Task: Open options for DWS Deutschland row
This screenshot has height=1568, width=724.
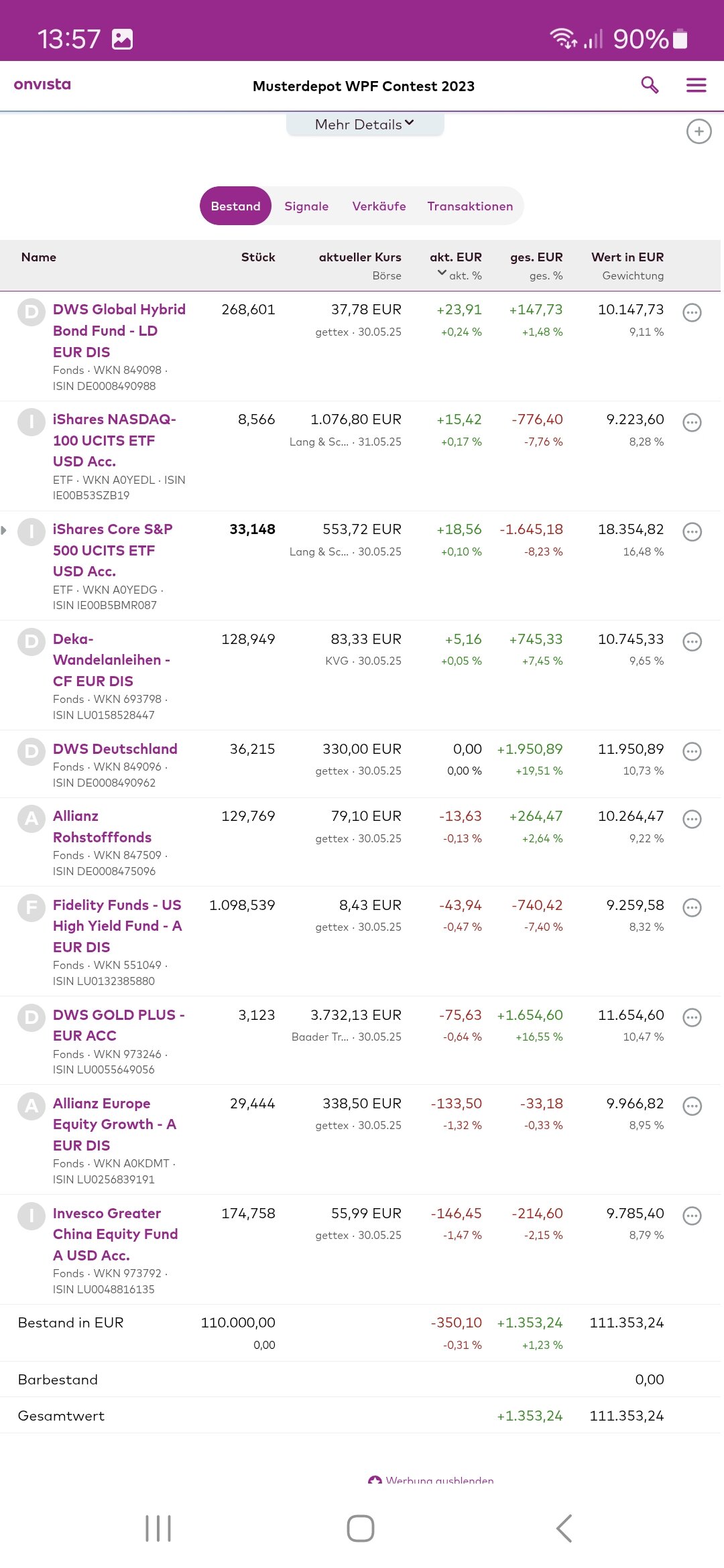Action: pyautogui.click(x=692, y=752)
